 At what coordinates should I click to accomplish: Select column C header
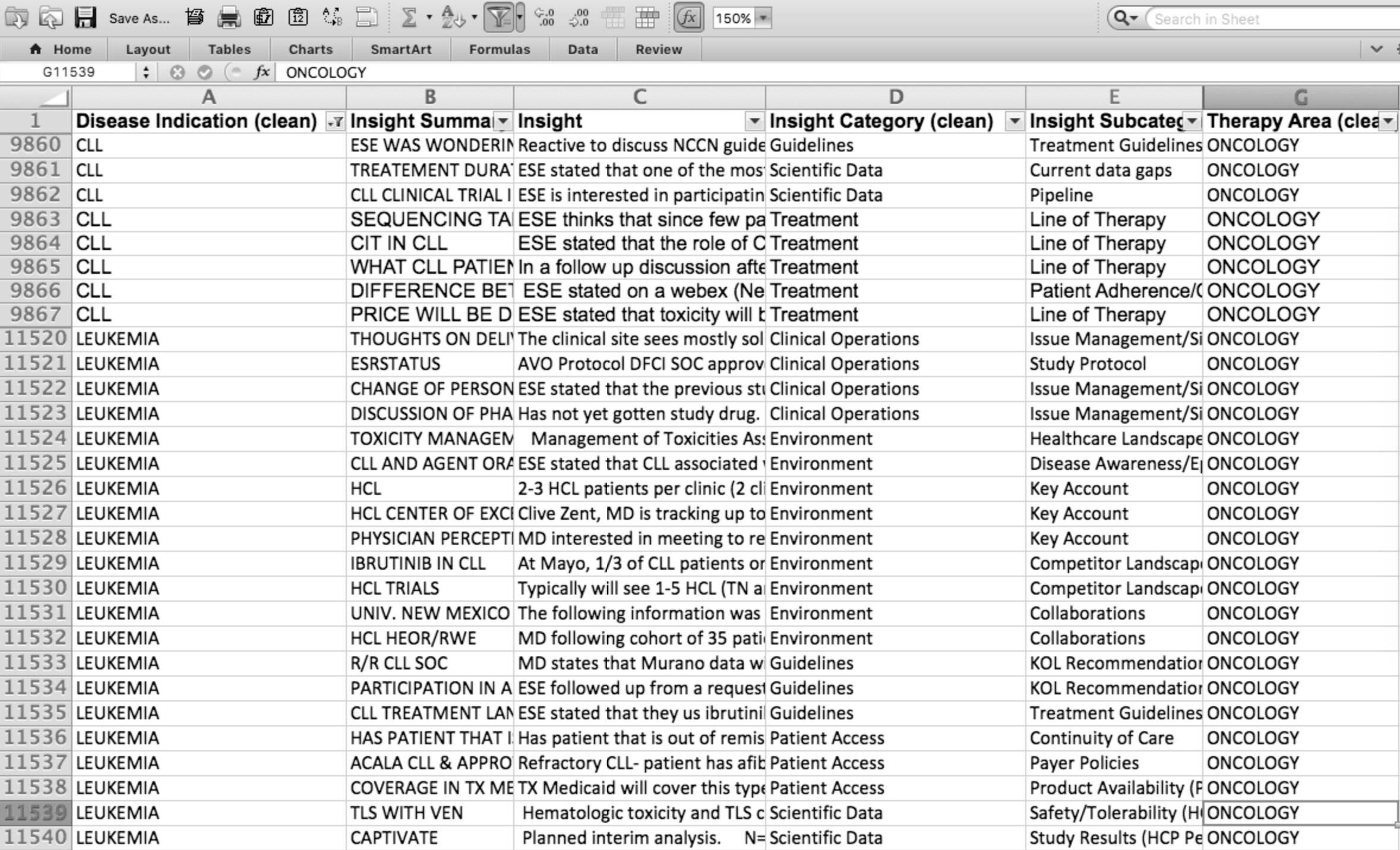640,97
